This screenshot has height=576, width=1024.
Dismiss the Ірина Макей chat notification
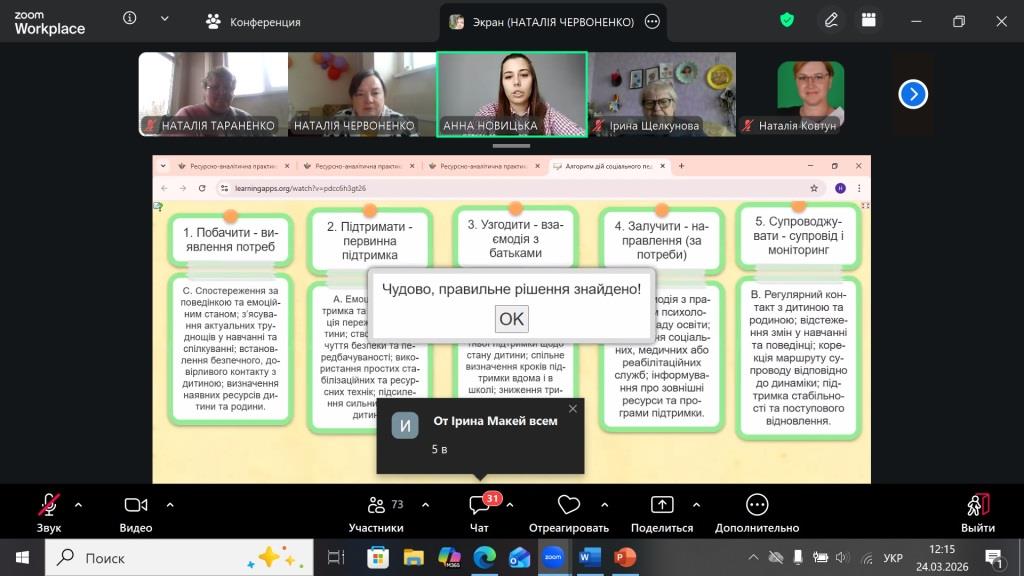[x=573, y=408]
